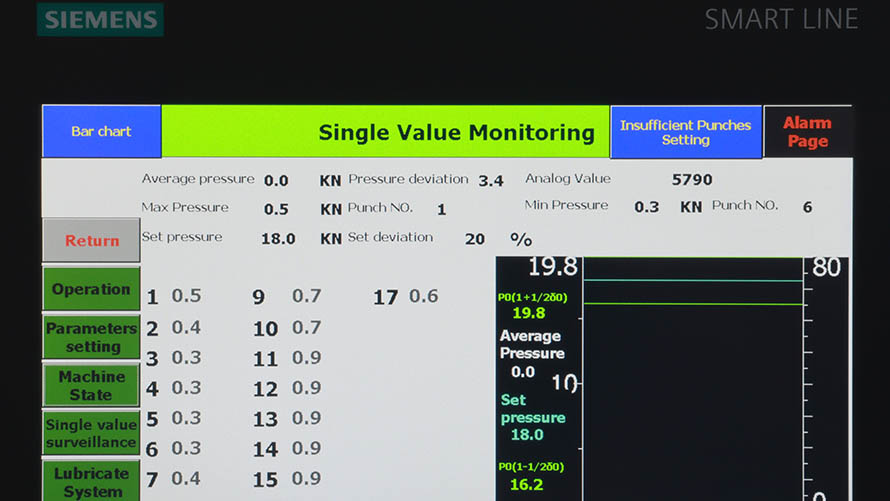Open the Lubricate System page
The width and height of the screenshot is (890, 501).
91,481
